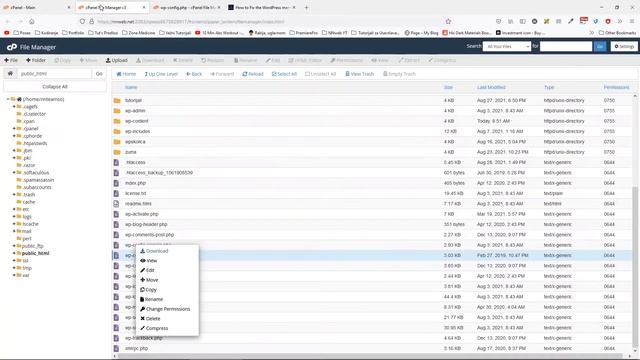The width and height of the screenshot is (640, 360).
Task: Collapse the /home root tree node
Action: pyautogui.click(x=8, y=99)
